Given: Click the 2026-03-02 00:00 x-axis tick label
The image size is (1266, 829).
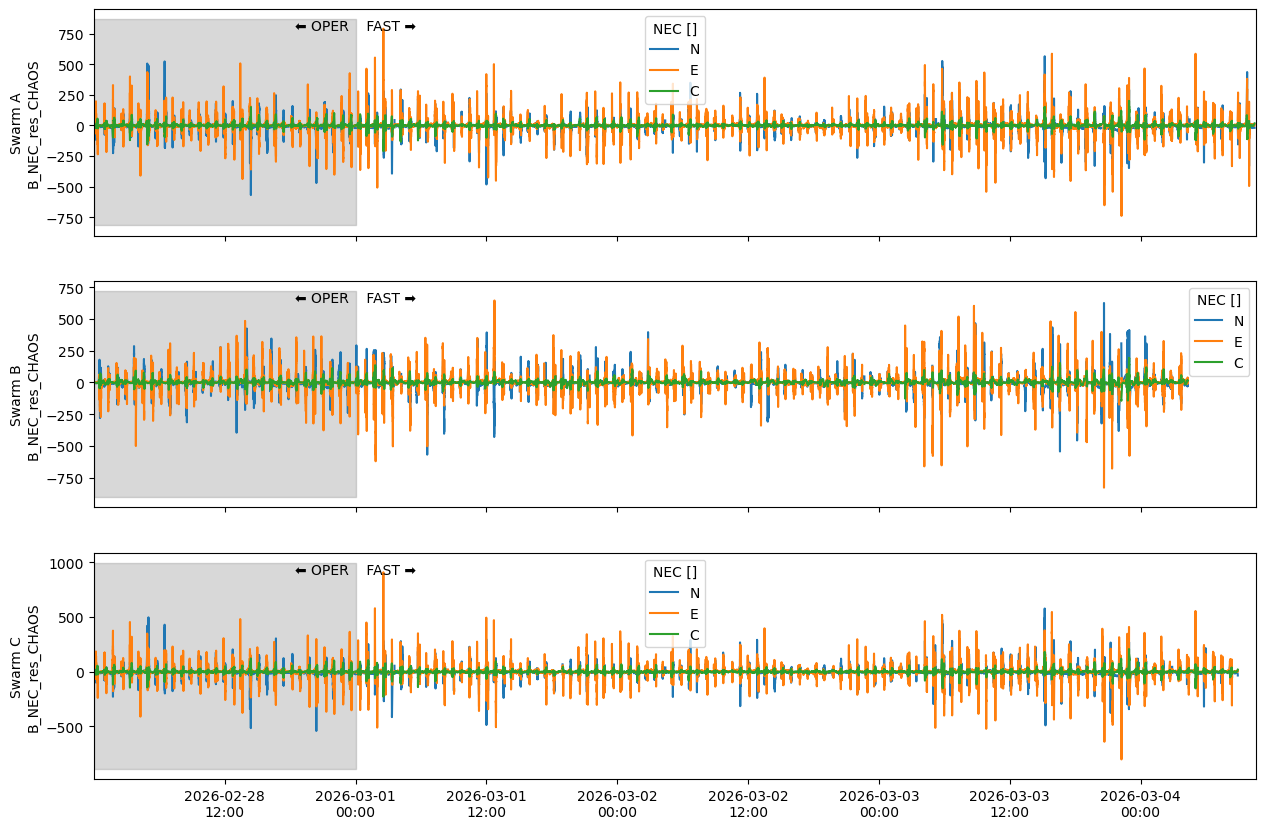Looking at the screenshot, I should pyautogui.click(x=617, y=804).
